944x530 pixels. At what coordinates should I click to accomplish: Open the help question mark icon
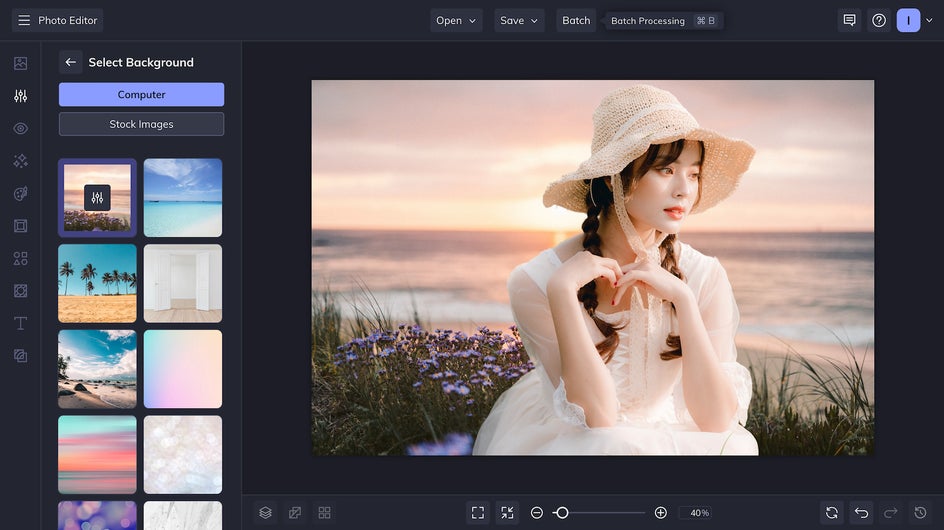point(879,20)
